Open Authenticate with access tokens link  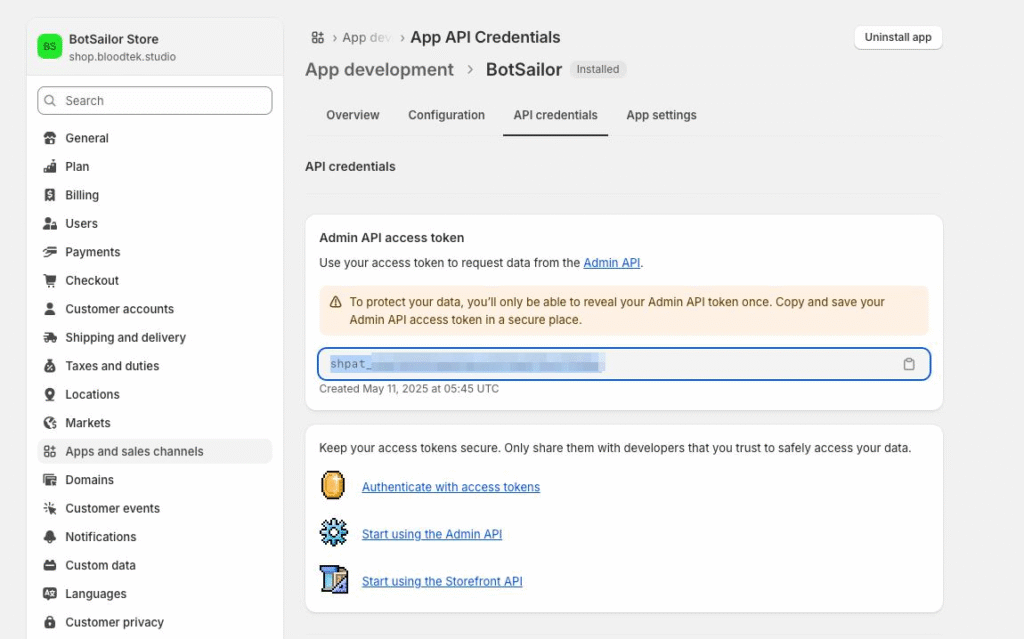[451, 487]
